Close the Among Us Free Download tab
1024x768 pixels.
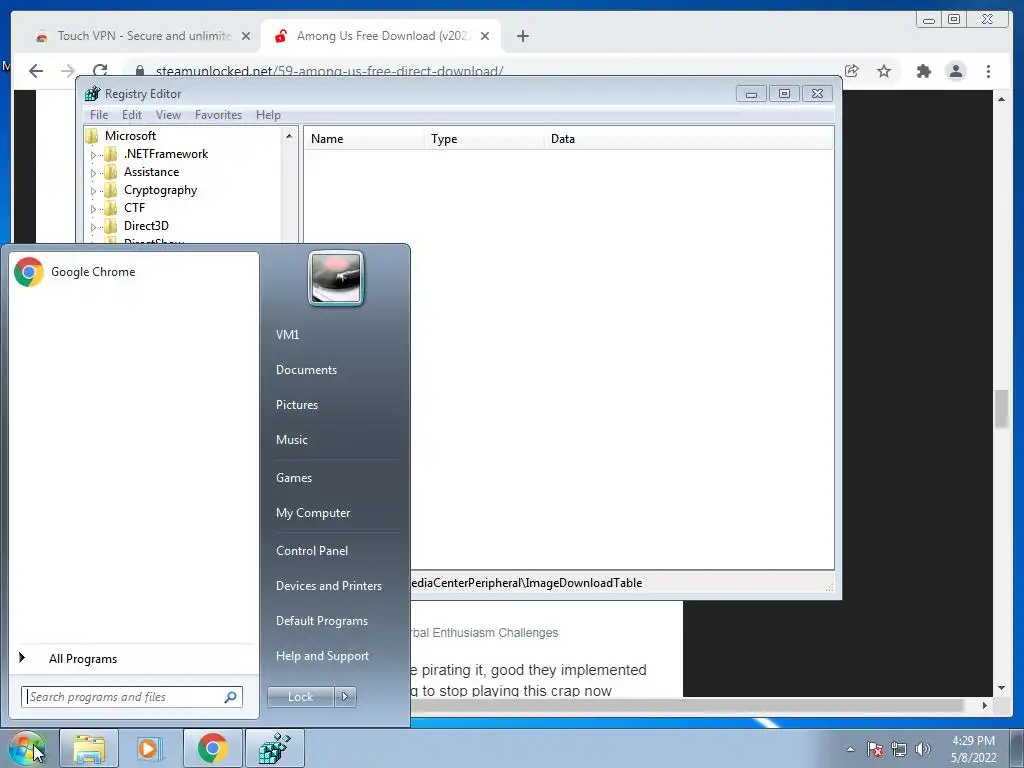click(x=485, y=36)
